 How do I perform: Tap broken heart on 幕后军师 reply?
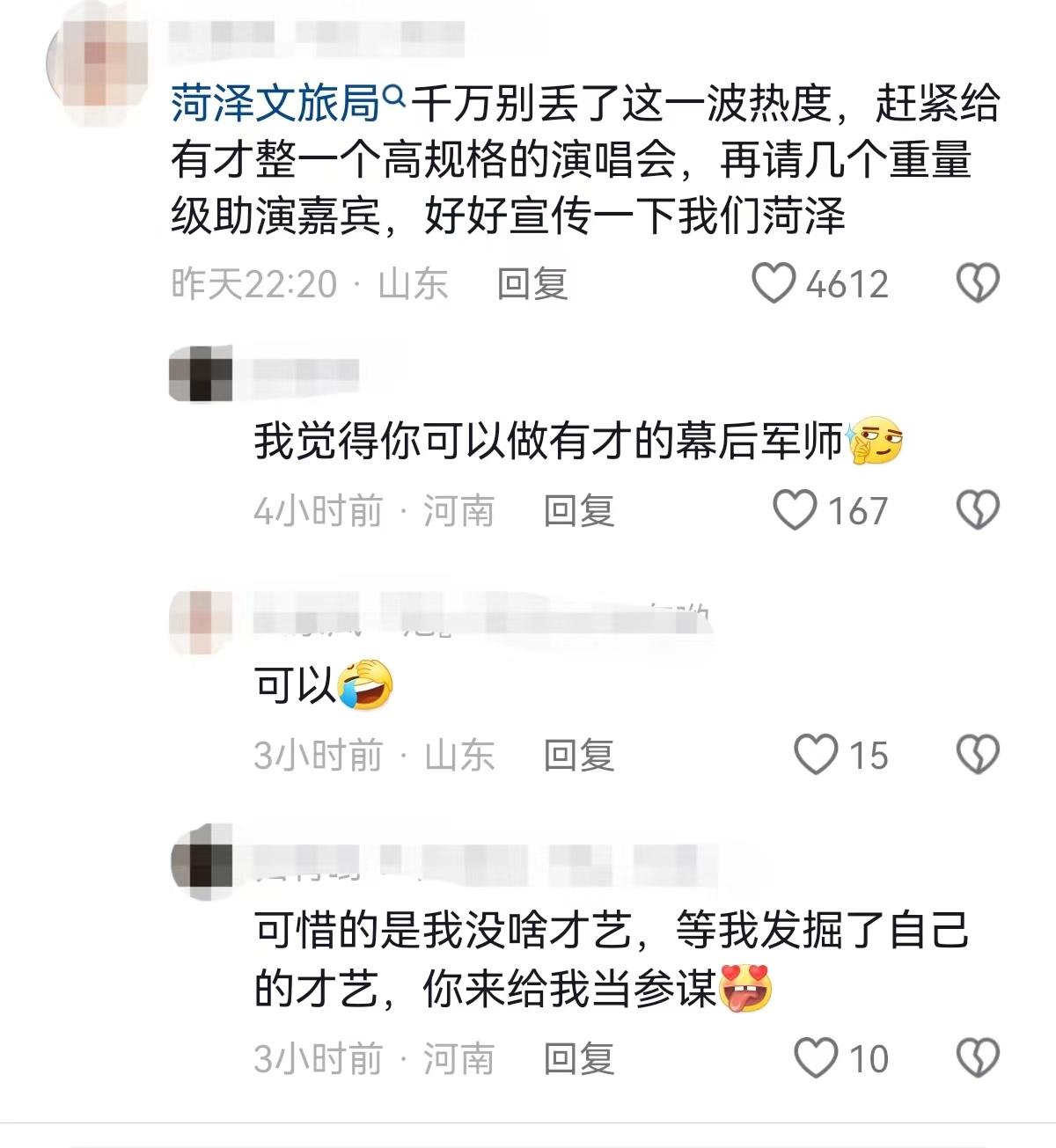pos(978,510)
